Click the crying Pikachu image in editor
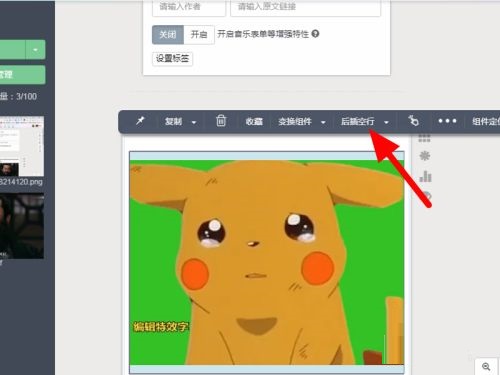The width and height of the screenshot is (500, 375). (267, 262)
